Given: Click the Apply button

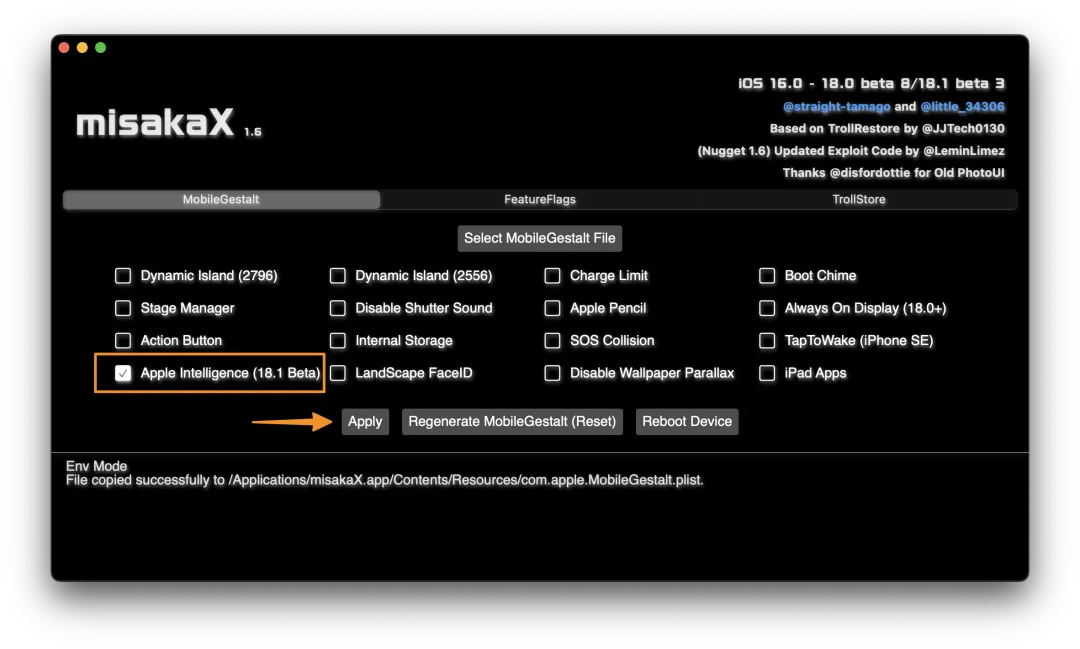Looking at the screenshot, I should click(x=365, y=421).
